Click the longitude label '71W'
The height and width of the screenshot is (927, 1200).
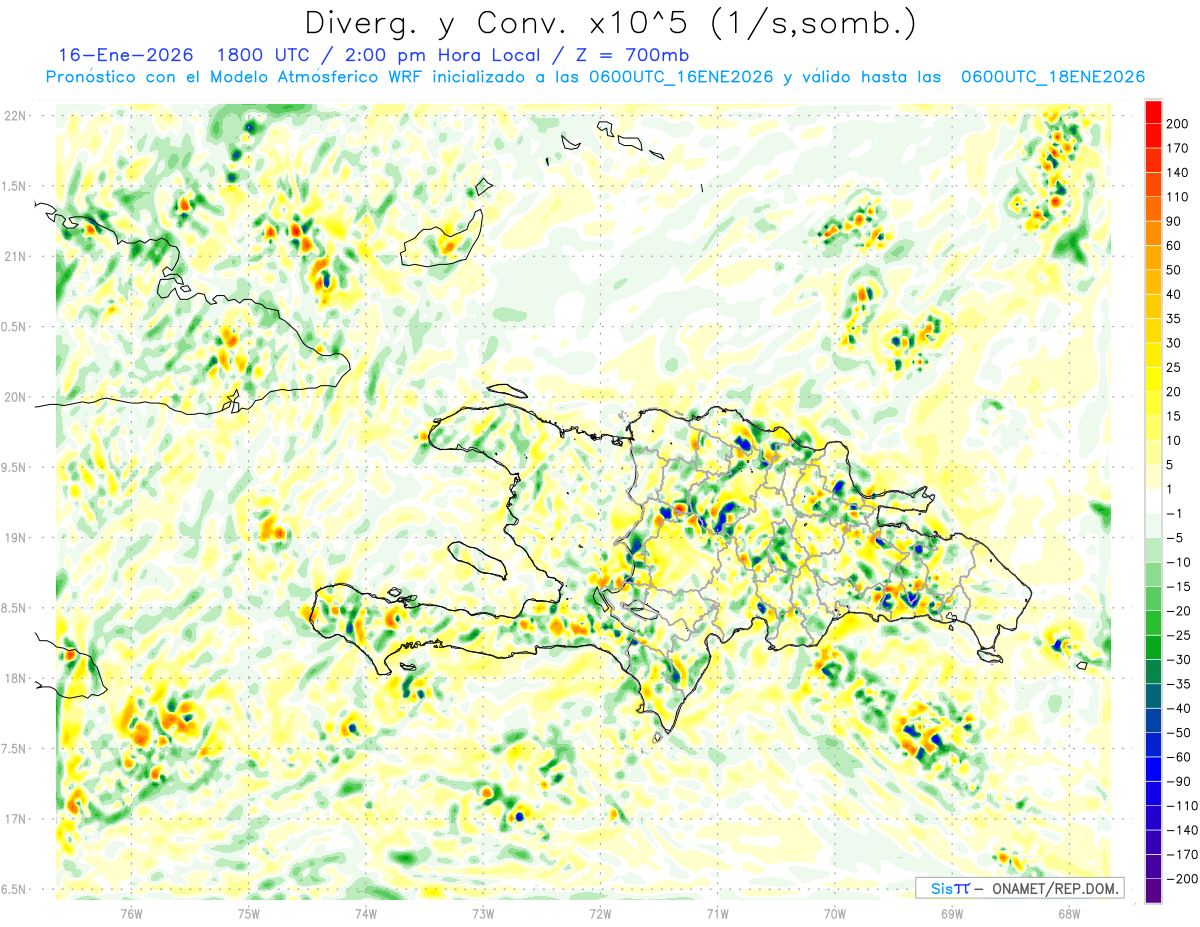(x=717, y=913)
